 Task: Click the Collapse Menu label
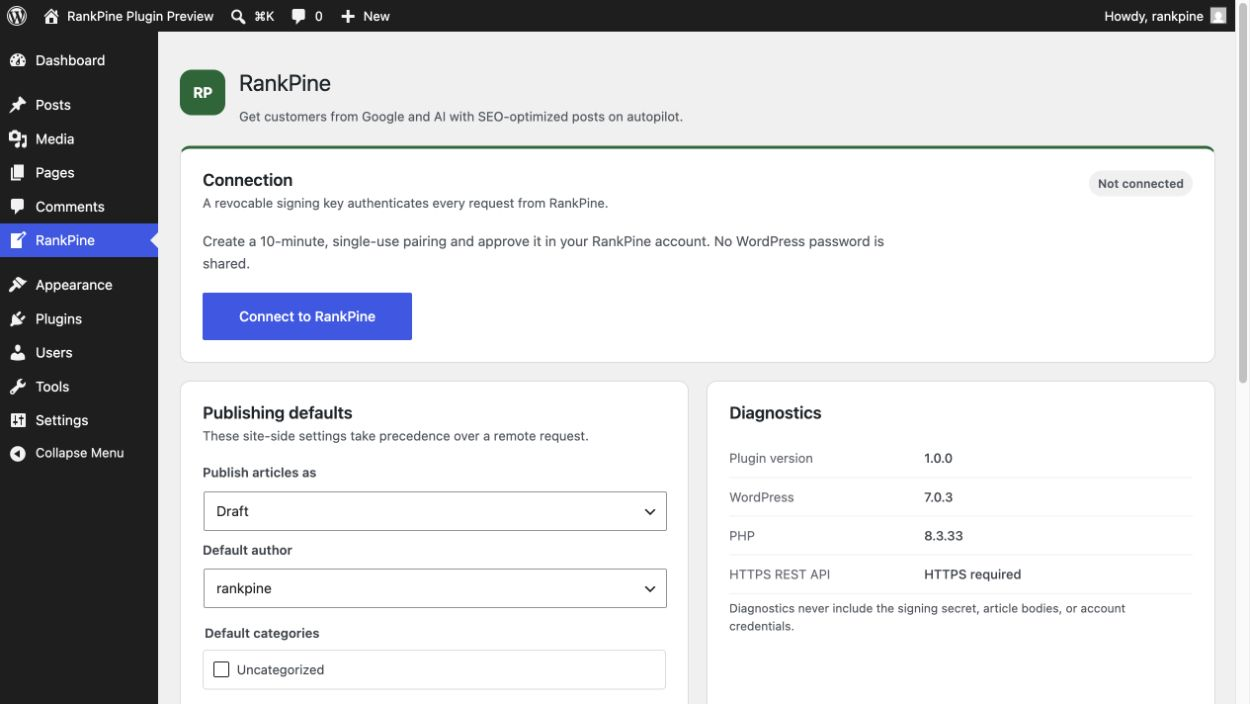(80, 453)
